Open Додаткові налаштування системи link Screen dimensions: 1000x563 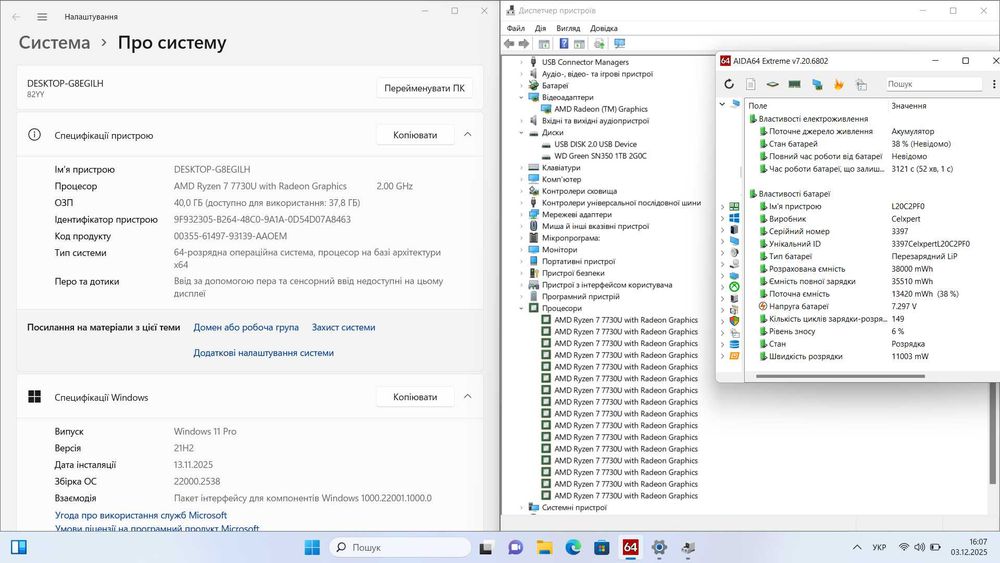coord(263,353)
